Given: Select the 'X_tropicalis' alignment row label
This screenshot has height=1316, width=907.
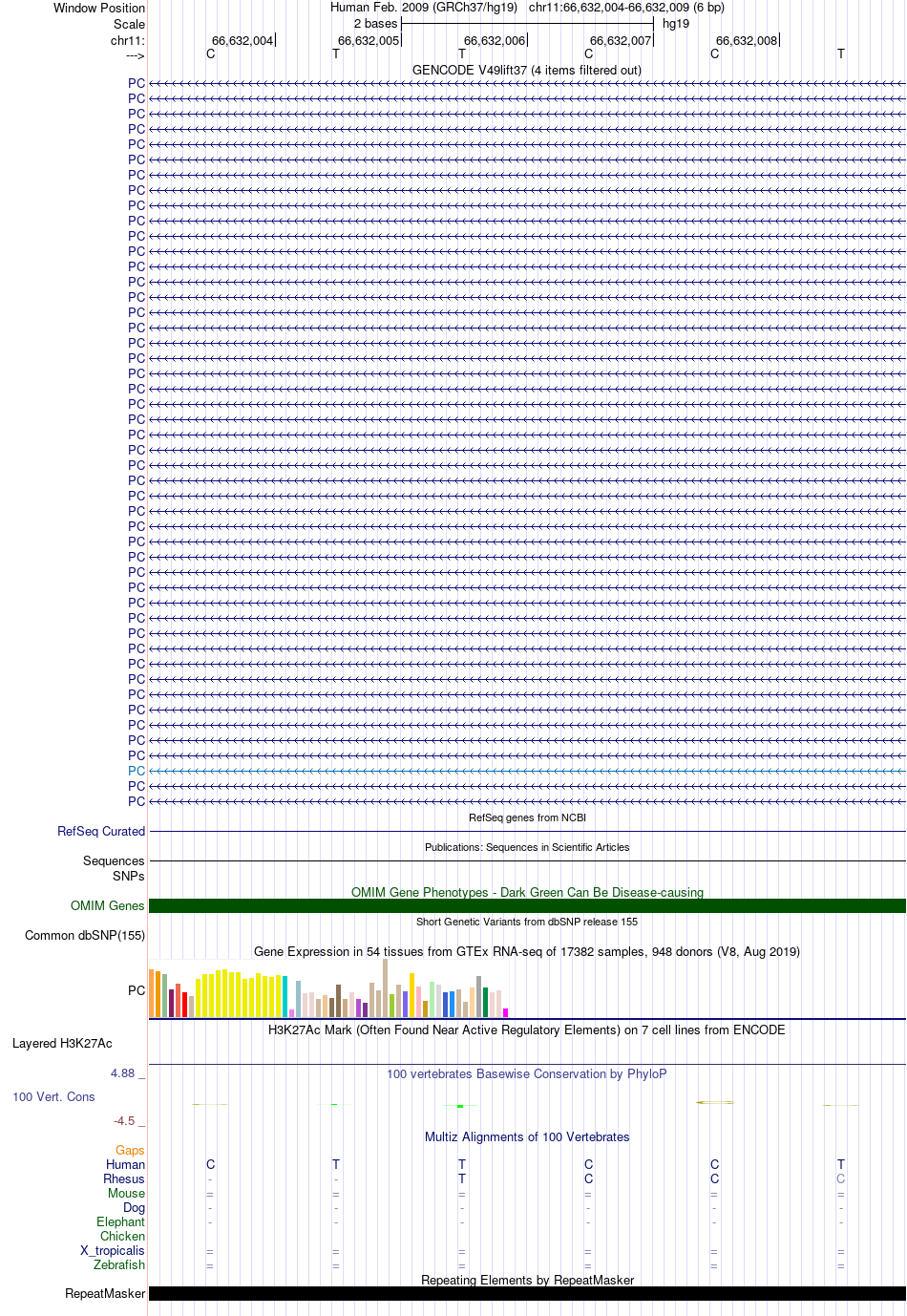Looking at the screenshot, I should 113,1251.
